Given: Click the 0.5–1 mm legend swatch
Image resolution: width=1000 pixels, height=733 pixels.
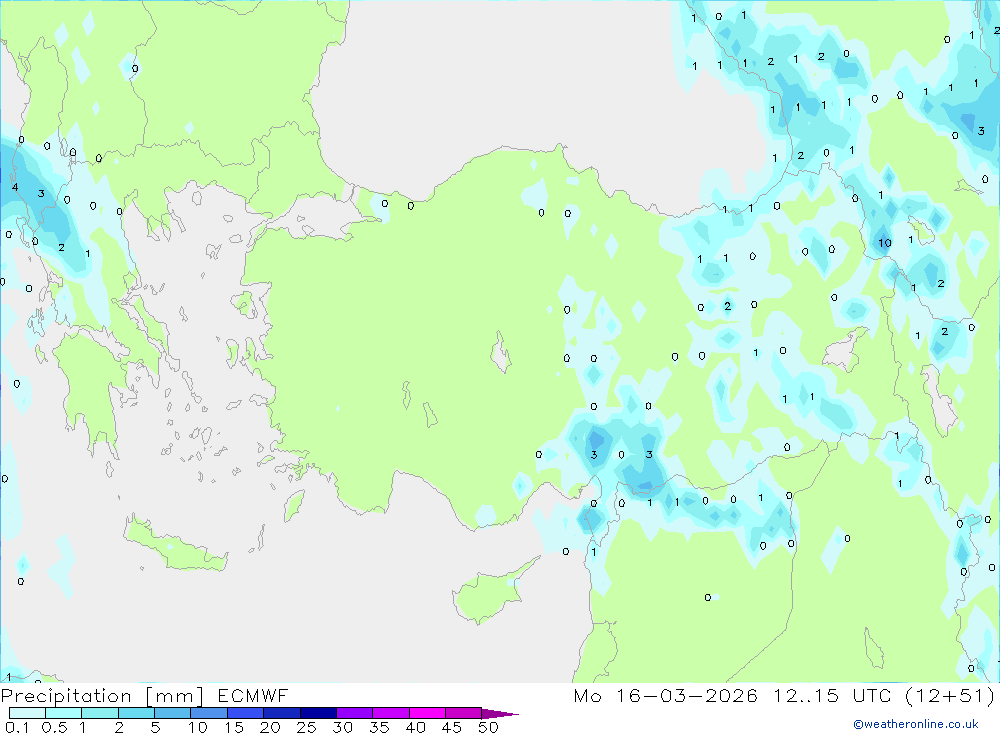Looking at the screenshot, I should tap(64, 713).
